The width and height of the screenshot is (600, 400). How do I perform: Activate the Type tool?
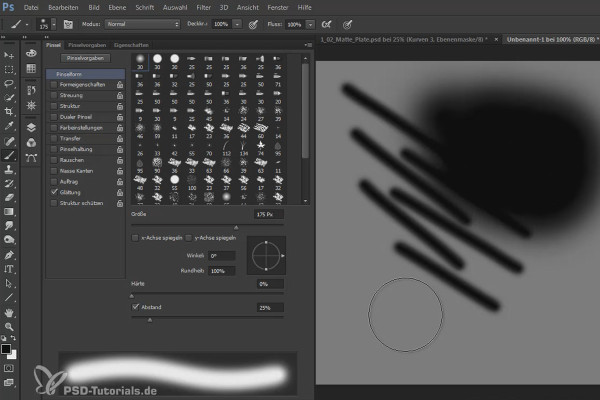[x=8, y=269]
